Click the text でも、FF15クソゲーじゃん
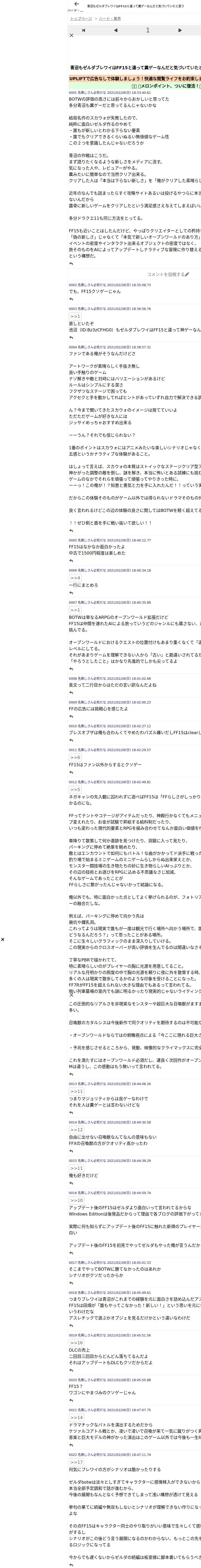This screenshot has width=201, height=1568. [x=94, y=292]
